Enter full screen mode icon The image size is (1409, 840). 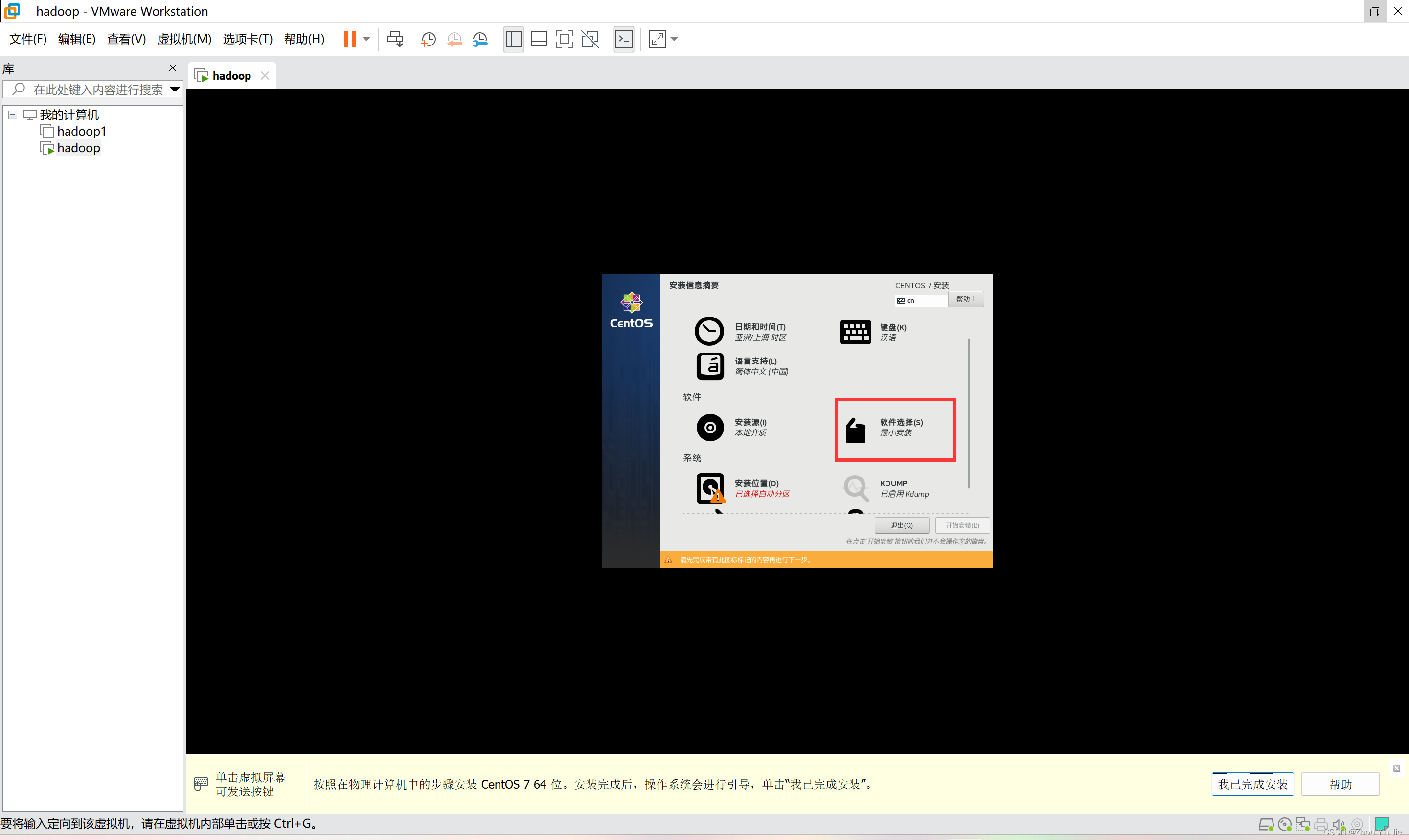[x=564, y=39]
